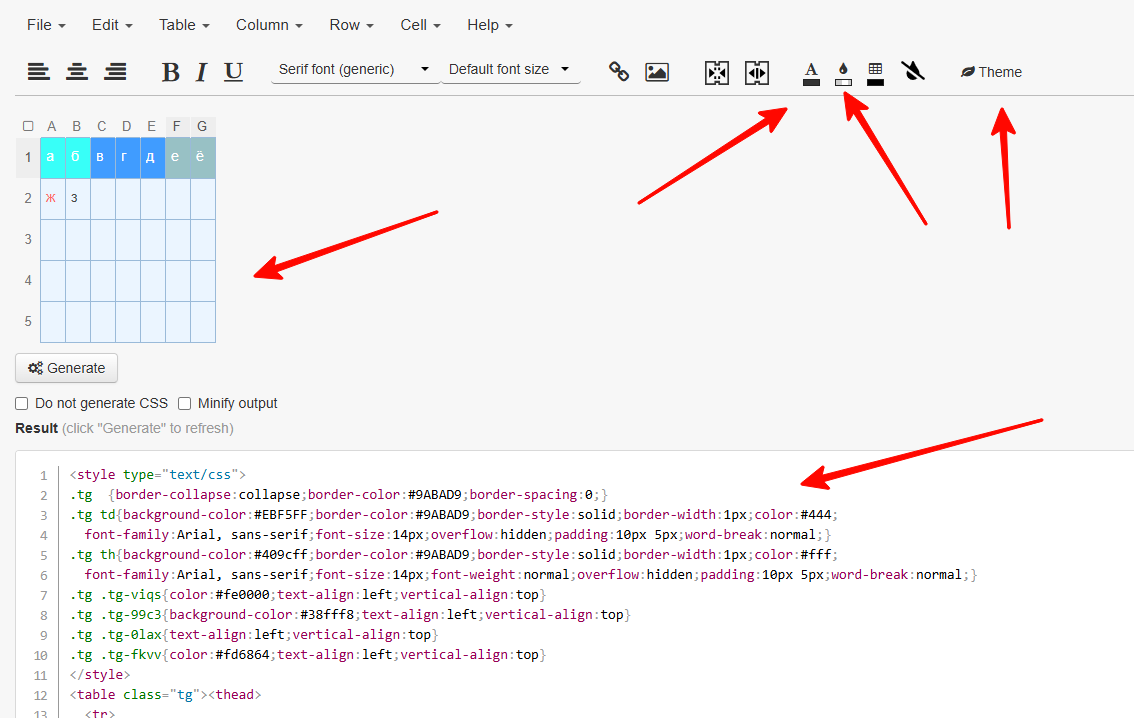Toggle italic text formatting
This screenshot has height=718, width=1134.
(x=201, y=72)
